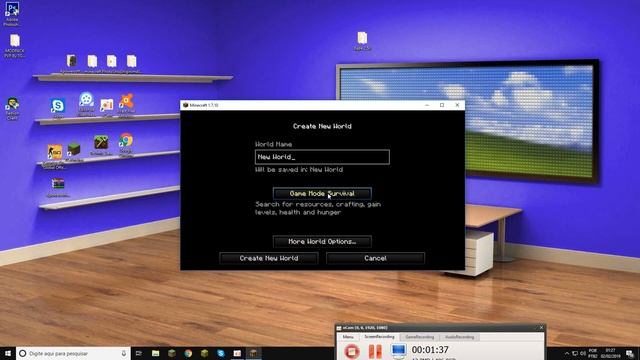Open File Explorer from the taskbar
640x360 pixels.
coord(156,353)
